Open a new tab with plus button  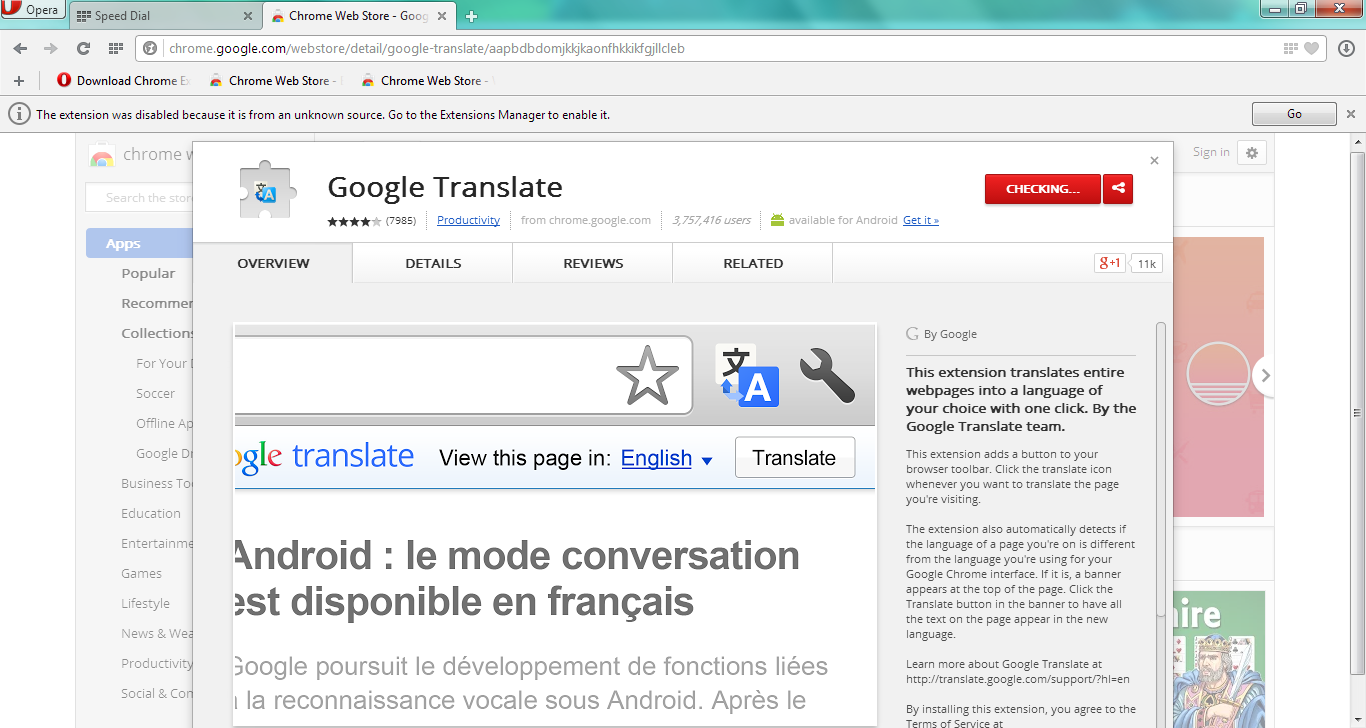coord(472,16)
